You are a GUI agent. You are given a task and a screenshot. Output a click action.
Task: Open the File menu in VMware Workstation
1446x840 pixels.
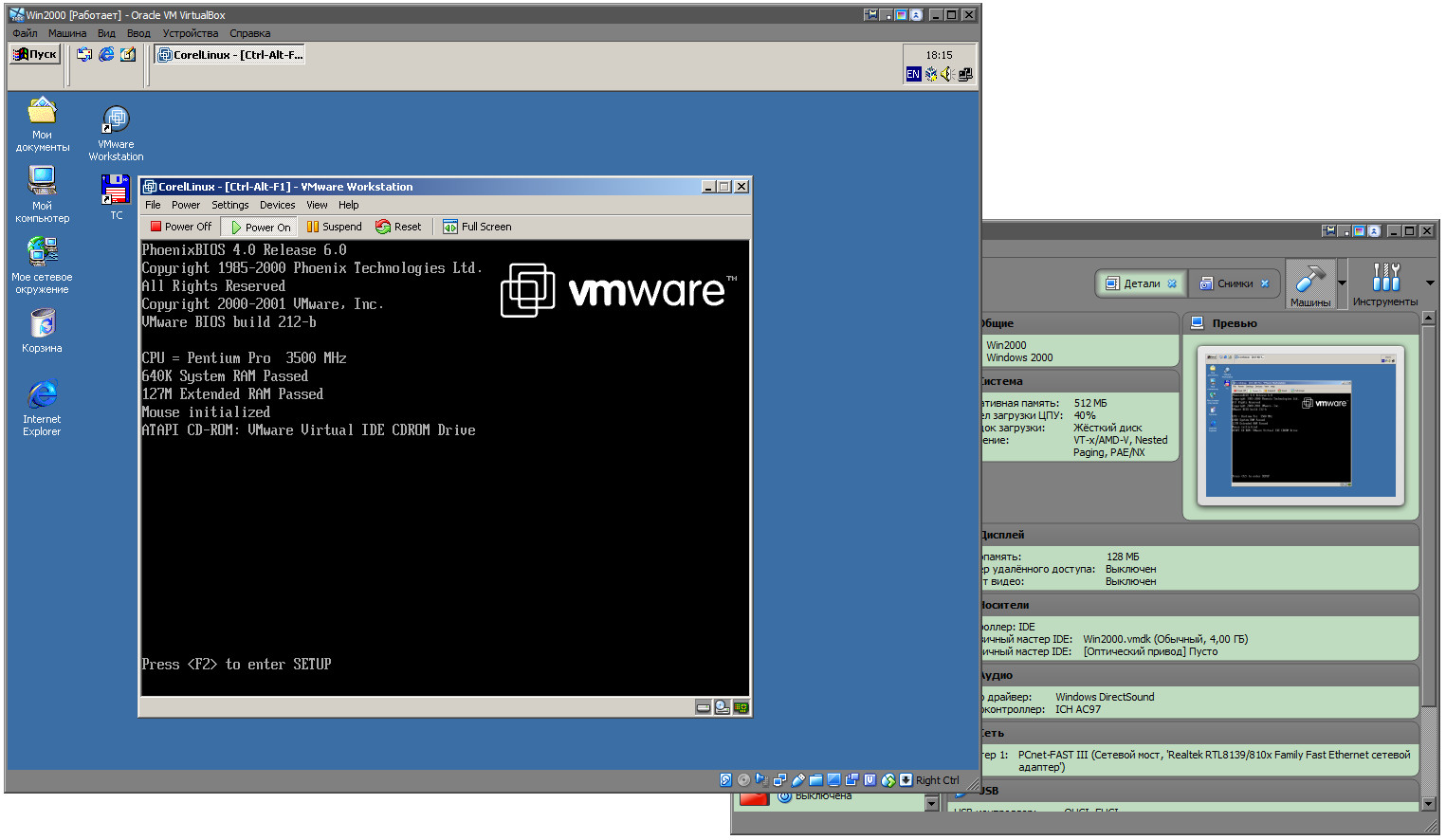click(x=153, y=205)
